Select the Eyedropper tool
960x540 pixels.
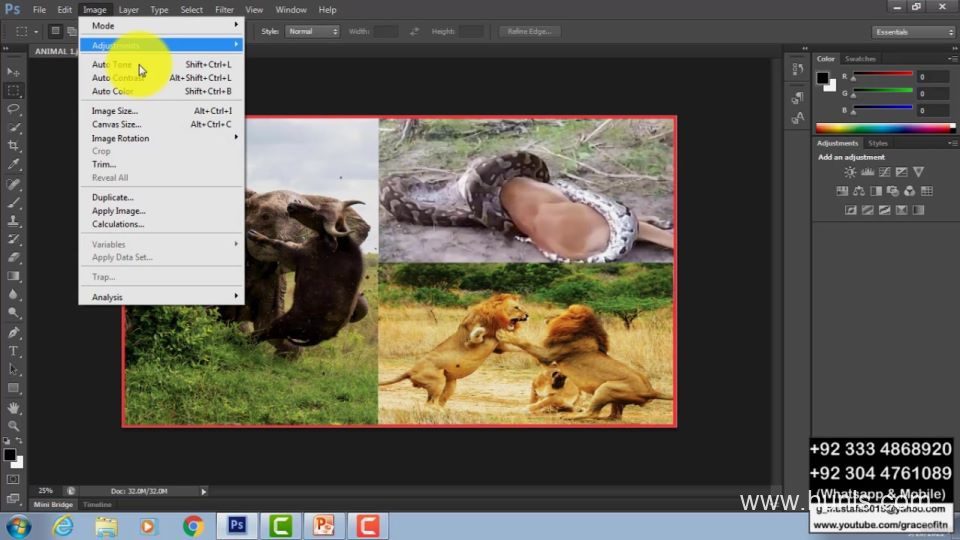pyautogui.click(x=13, y=164)
